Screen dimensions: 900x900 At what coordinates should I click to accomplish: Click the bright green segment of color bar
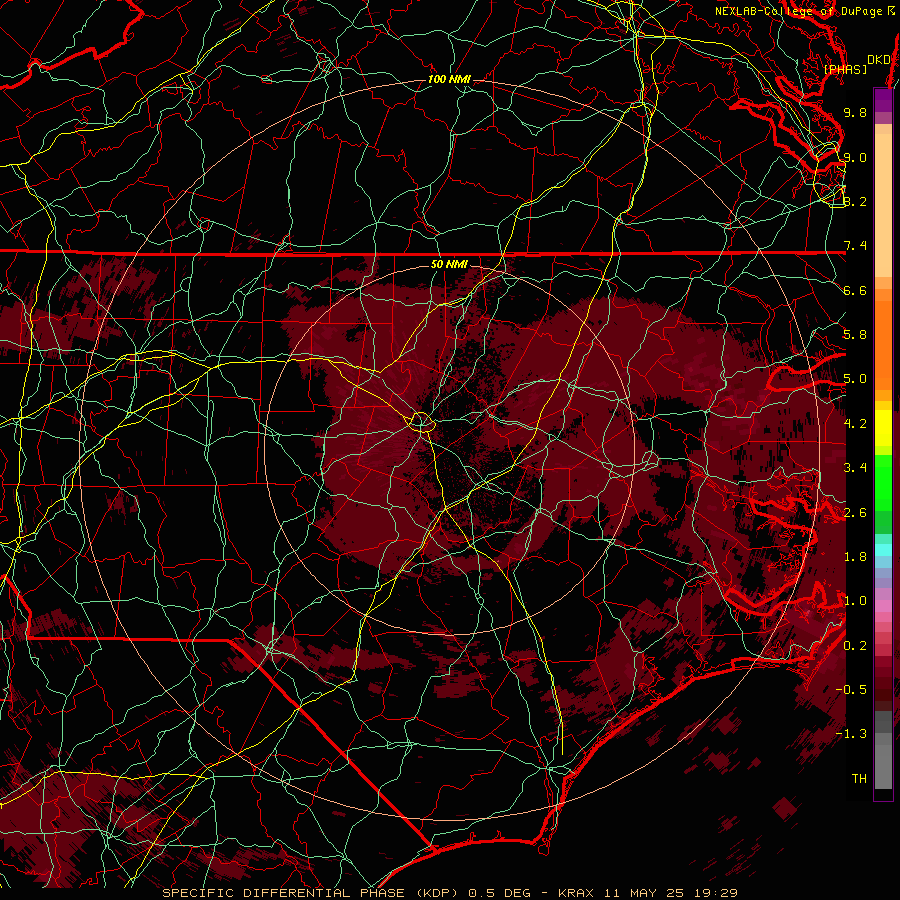883,482
